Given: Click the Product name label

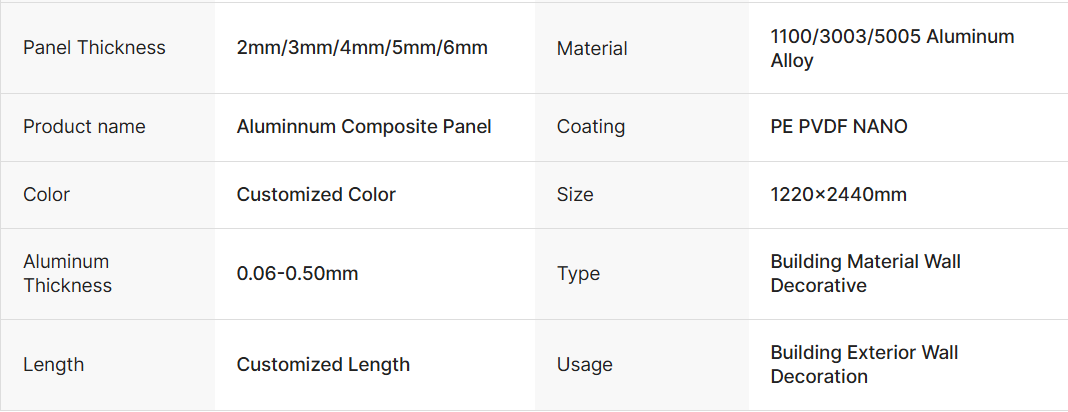Looking at the screenshot, I should (x=84, y=127).
